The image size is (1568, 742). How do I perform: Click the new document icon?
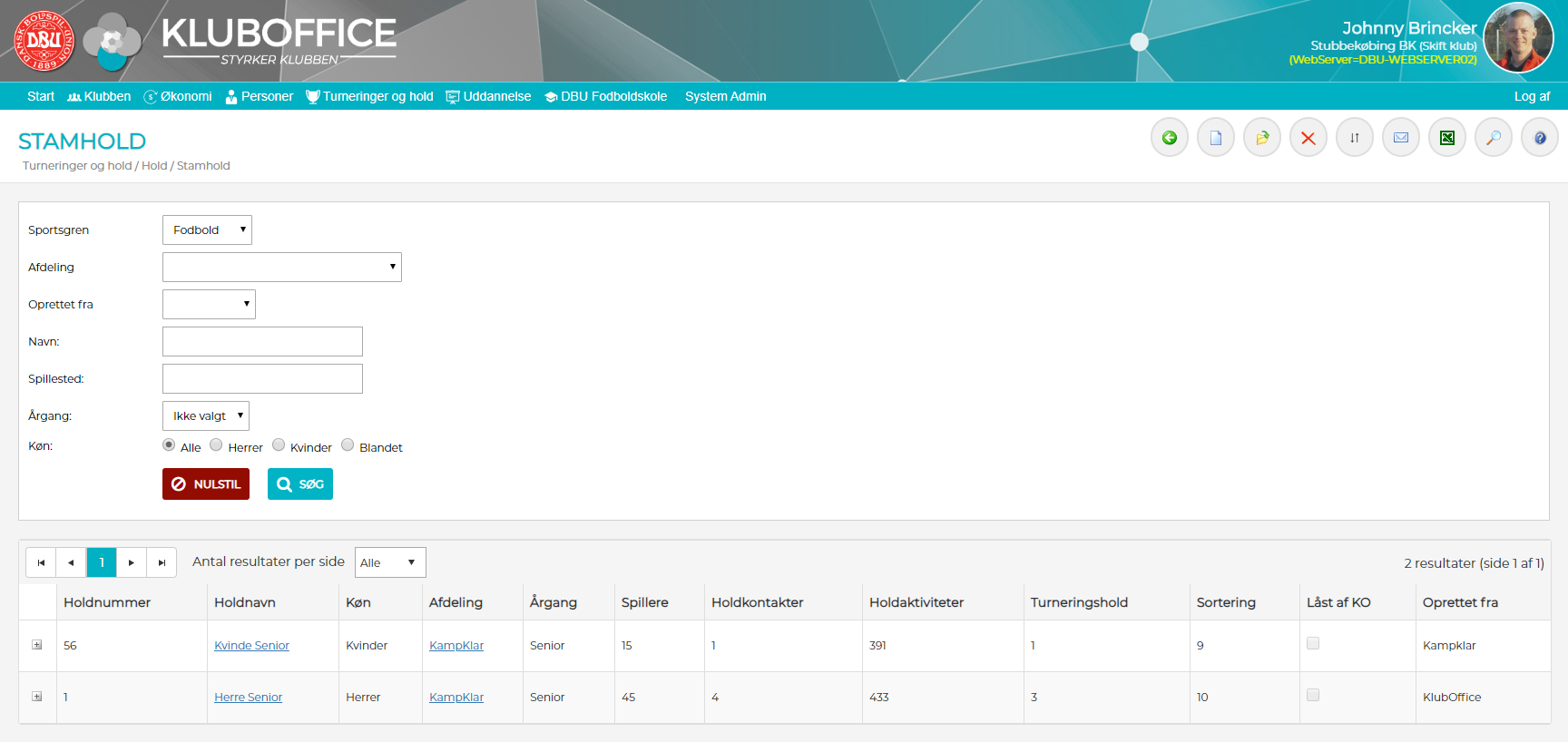pos(1216,138)
